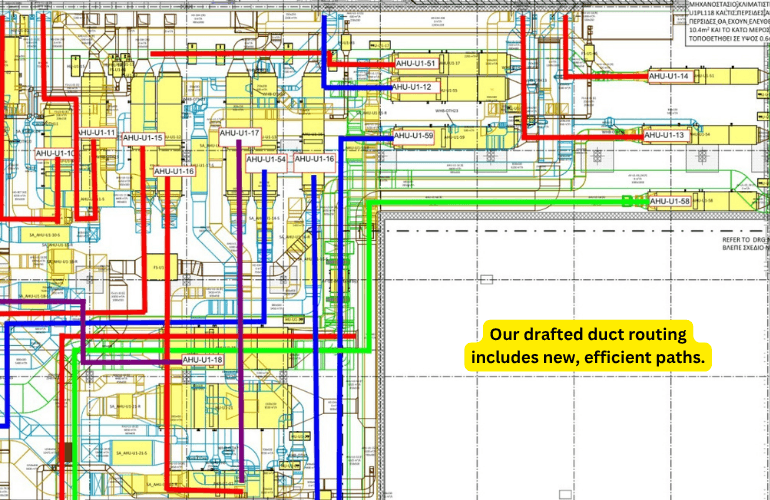Select the AHU-U1-10 unit label
Viewport: 770px width, 500px height.
click(x=55, y=153)
